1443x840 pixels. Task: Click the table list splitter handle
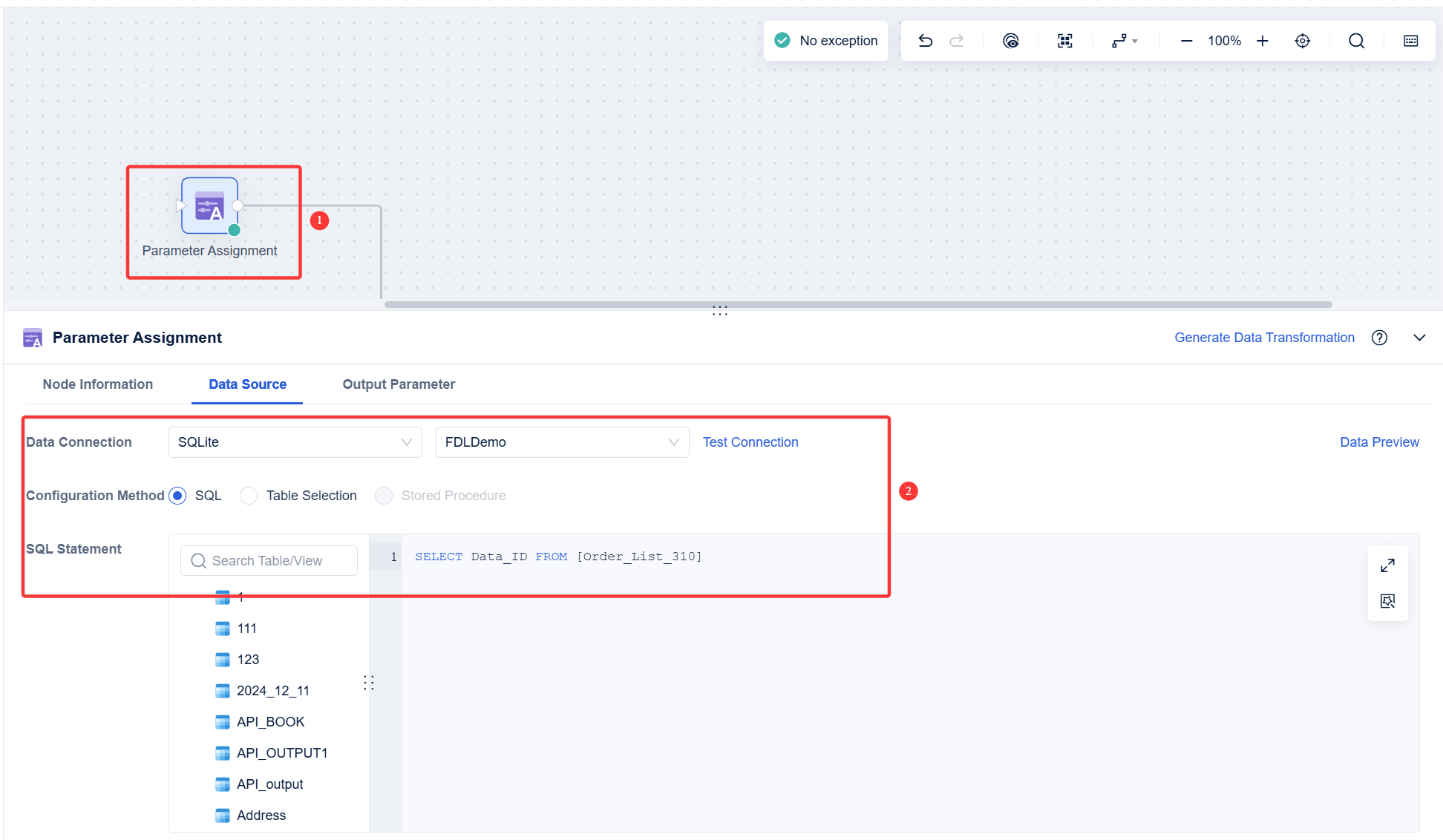[369, 683]
